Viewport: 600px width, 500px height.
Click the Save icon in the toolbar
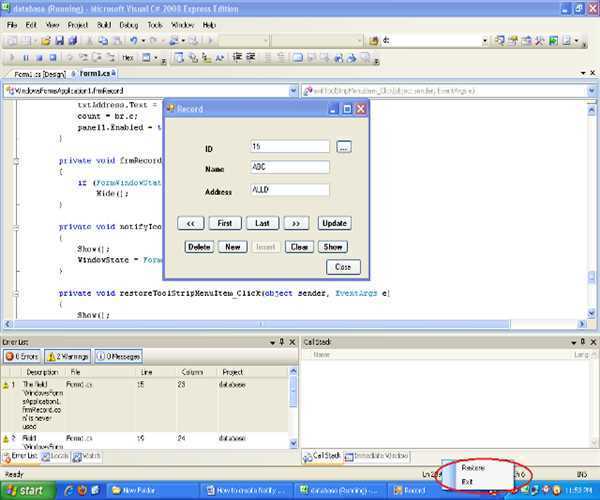(x=59, y=41)
